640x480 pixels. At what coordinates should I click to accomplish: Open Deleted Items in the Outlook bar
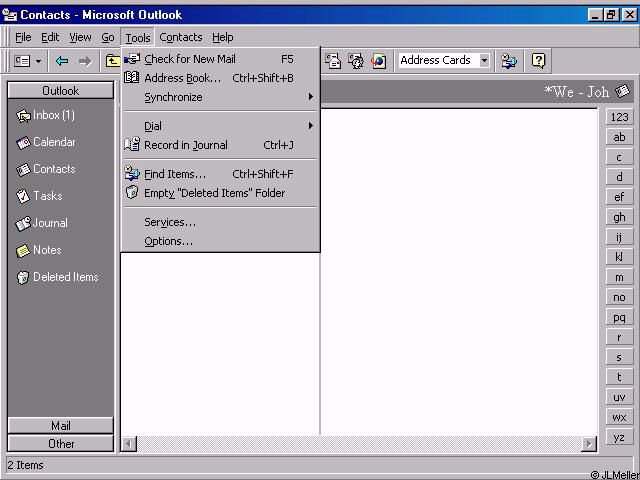57,277
